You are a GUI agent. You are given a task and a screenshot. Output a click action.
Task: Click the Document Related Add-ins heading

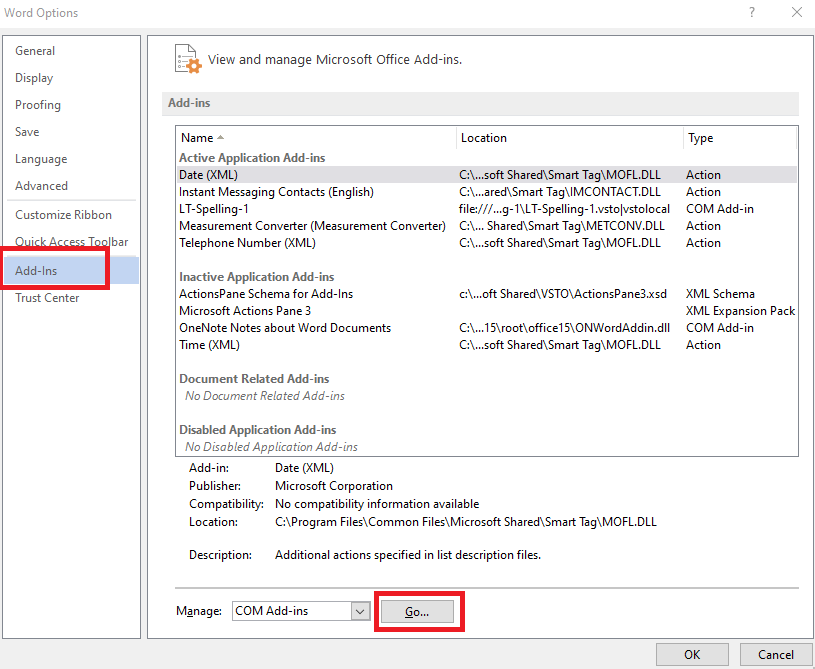[x=254, y=379]
